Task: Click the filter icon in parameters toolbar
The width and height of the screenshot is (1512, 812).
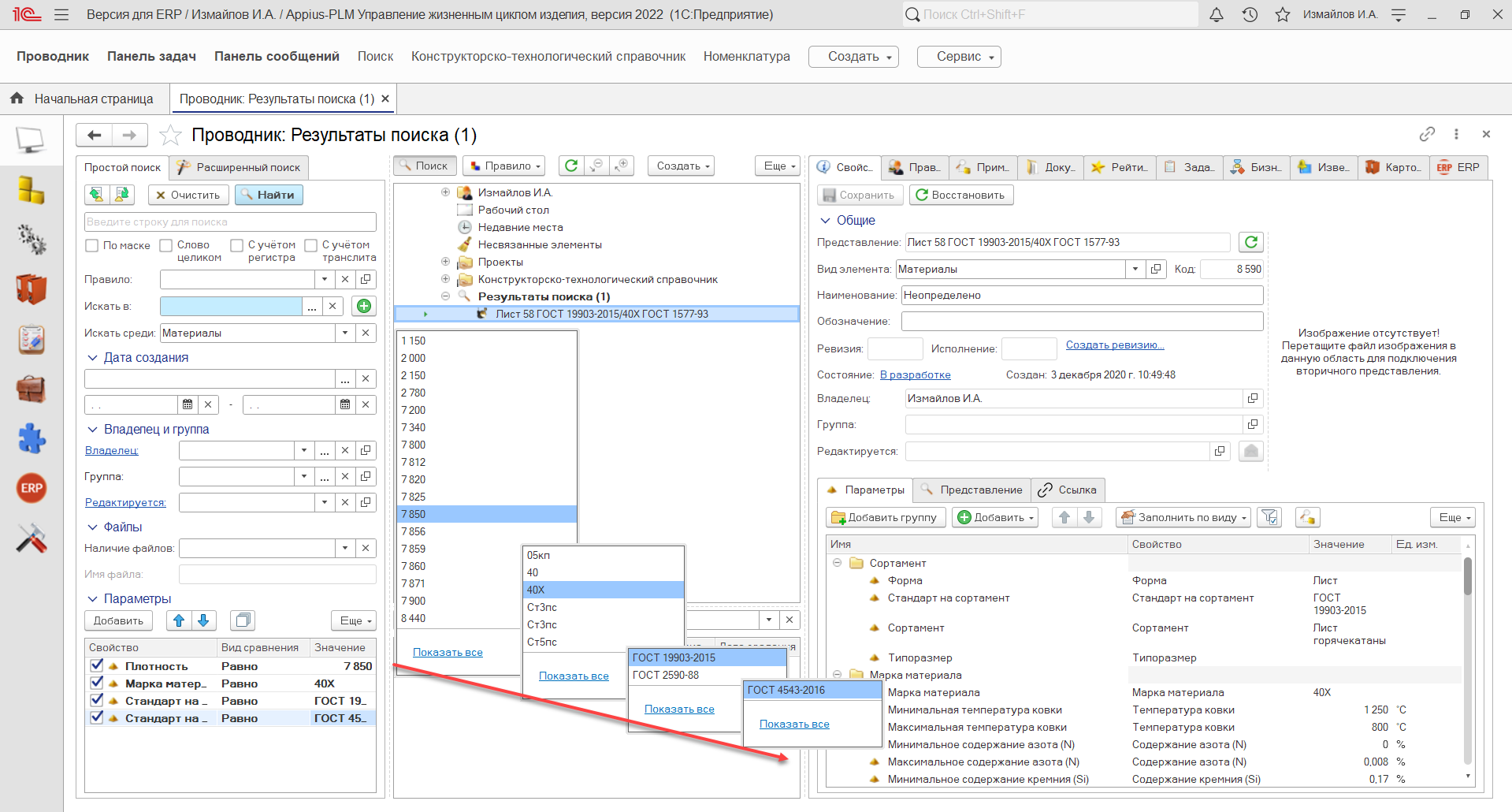Action: click(1269, 517)
